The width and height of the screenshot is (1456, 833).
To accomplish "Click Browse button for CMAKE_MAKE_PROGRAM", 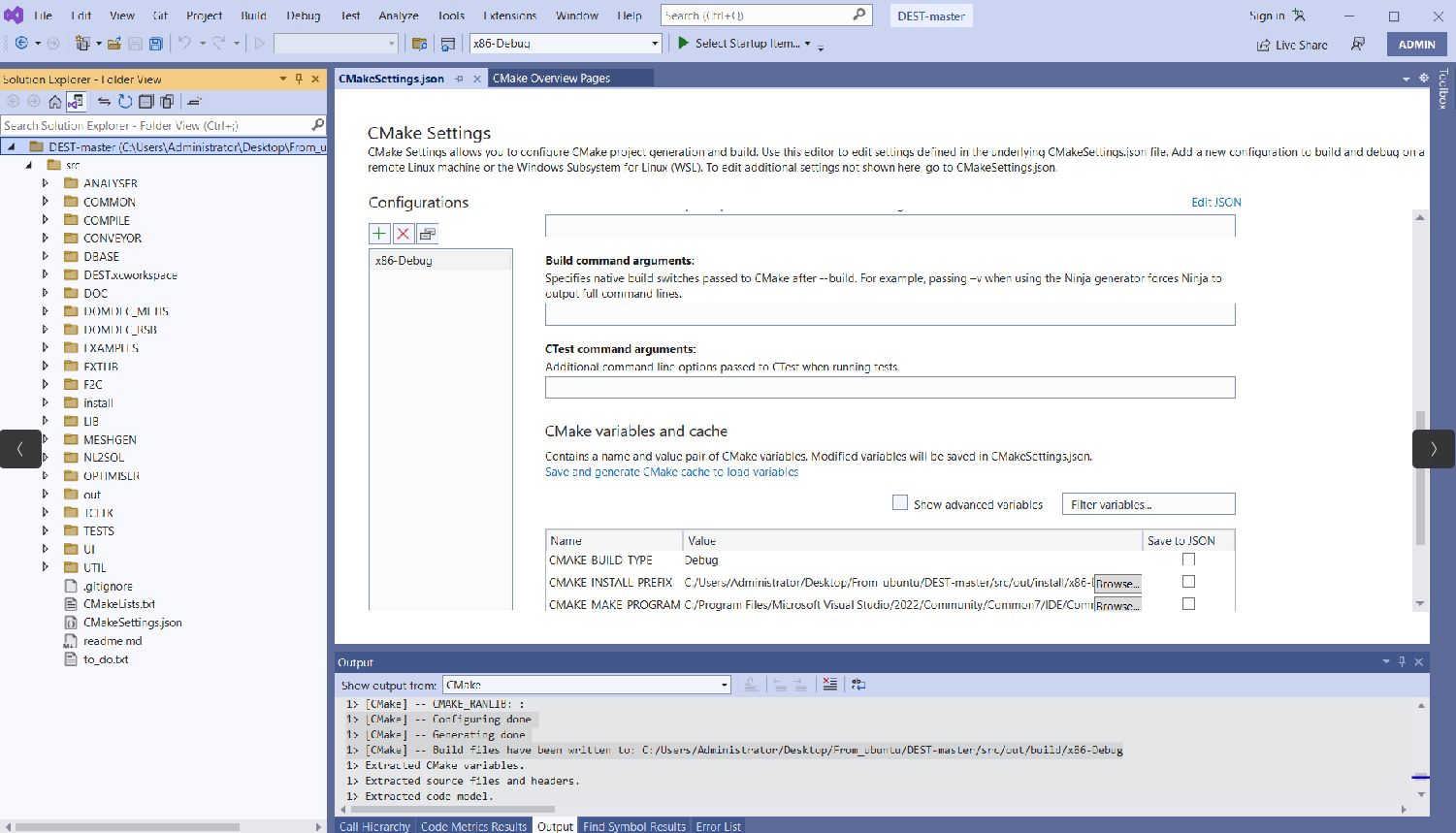I will pyautogui.click(x=1117, y=605).
